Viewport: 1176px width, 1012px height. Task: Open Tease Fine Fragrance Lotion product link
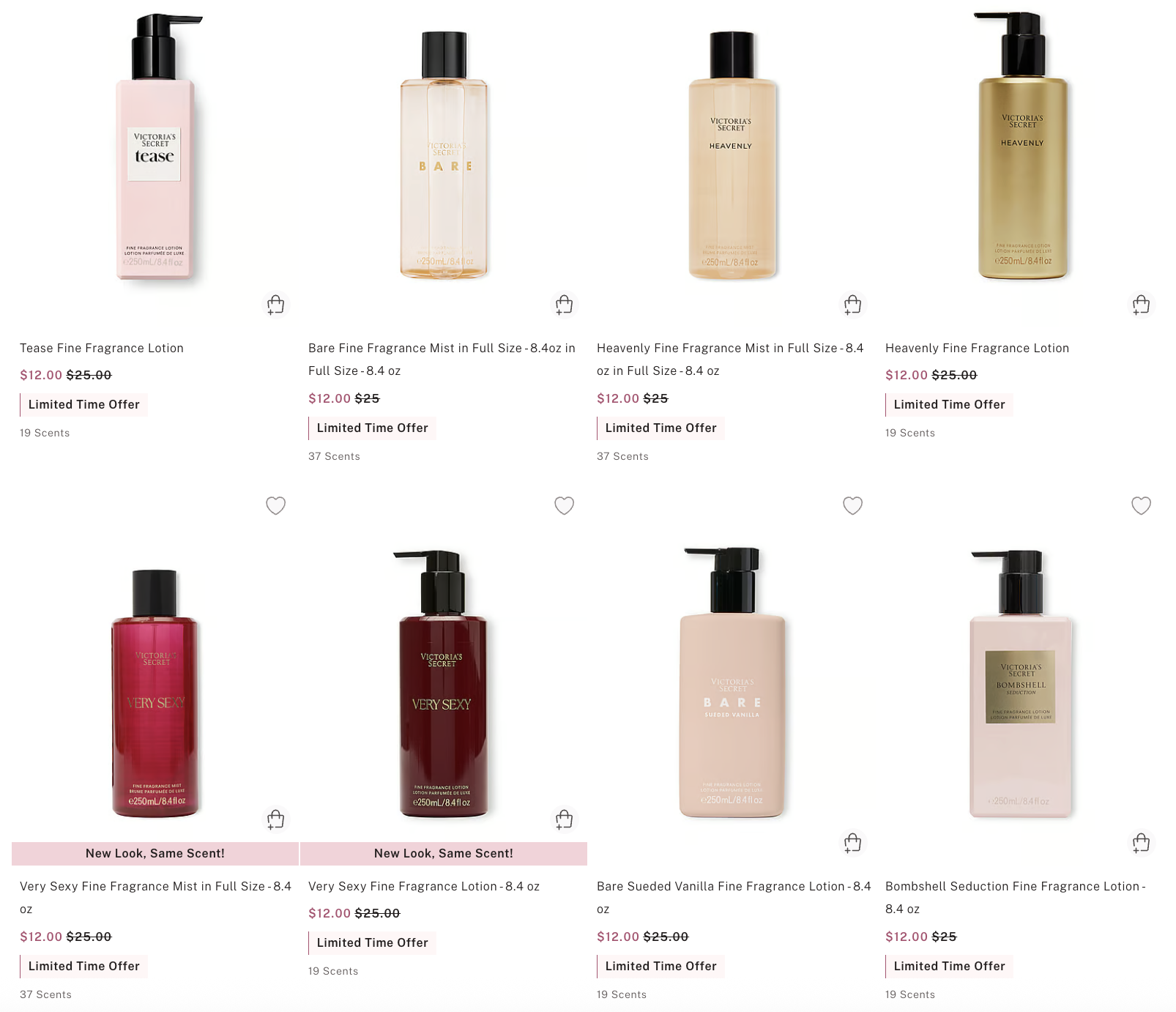(102, 348)
